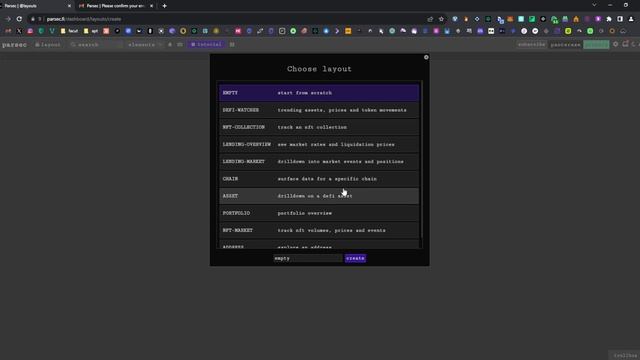Reload the current page
This screenshot has width=640, height=360.
[19, 19]
